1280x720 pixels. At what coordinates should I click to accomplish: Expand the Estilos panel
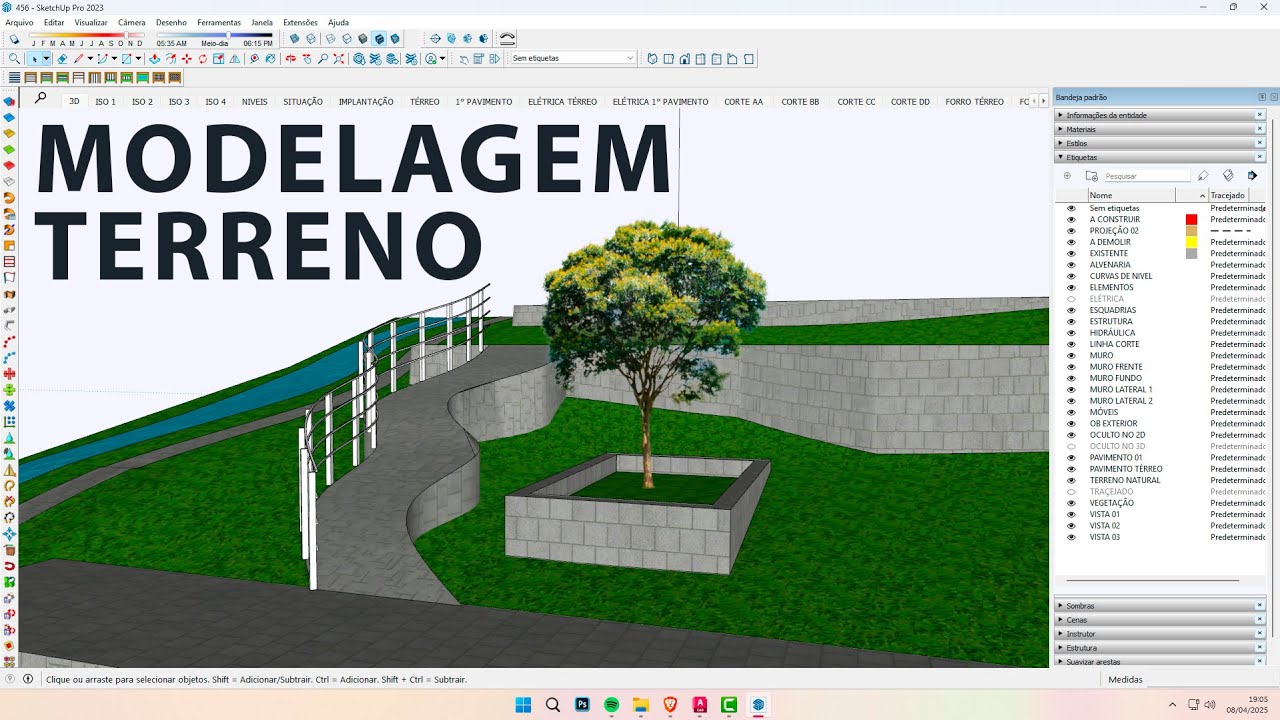click(x=1160, y=143)
